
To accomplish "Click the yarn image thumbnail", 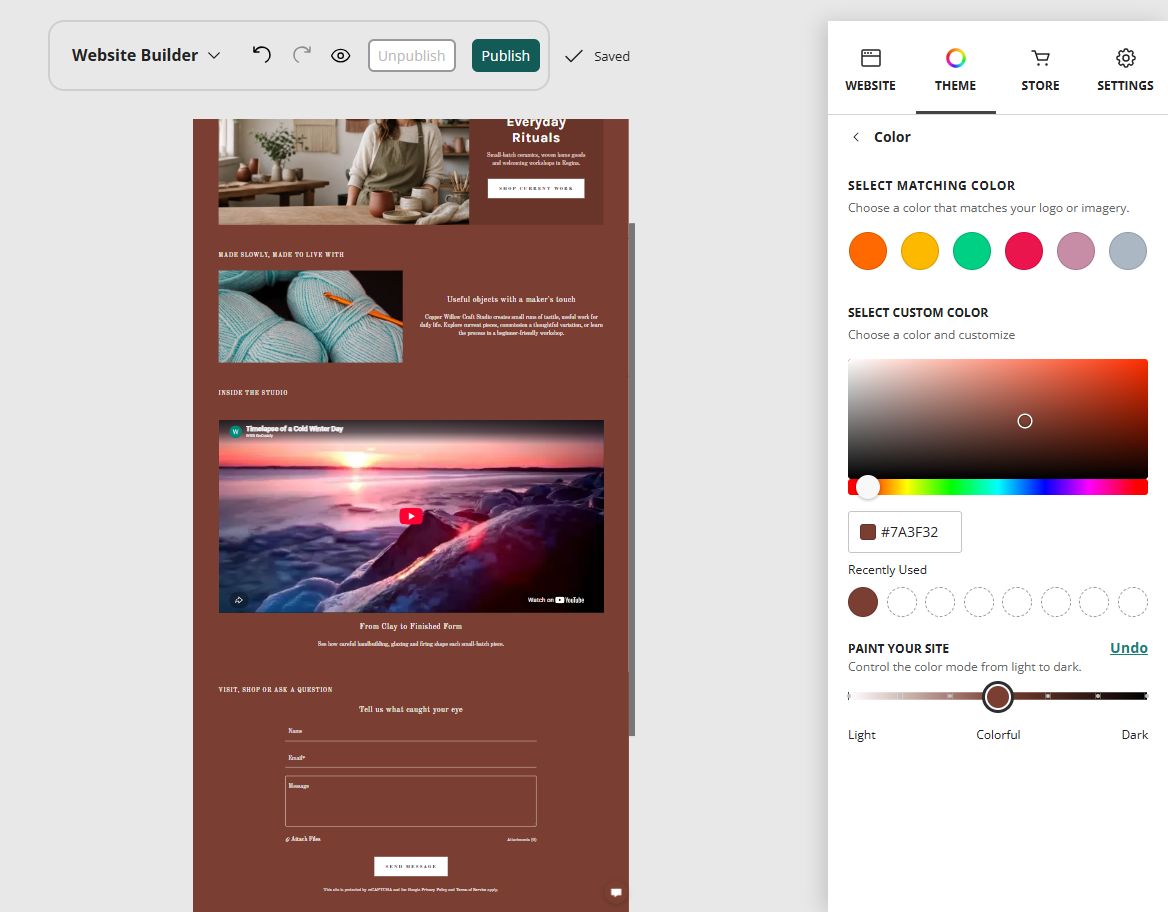I will tap(311, 317).
